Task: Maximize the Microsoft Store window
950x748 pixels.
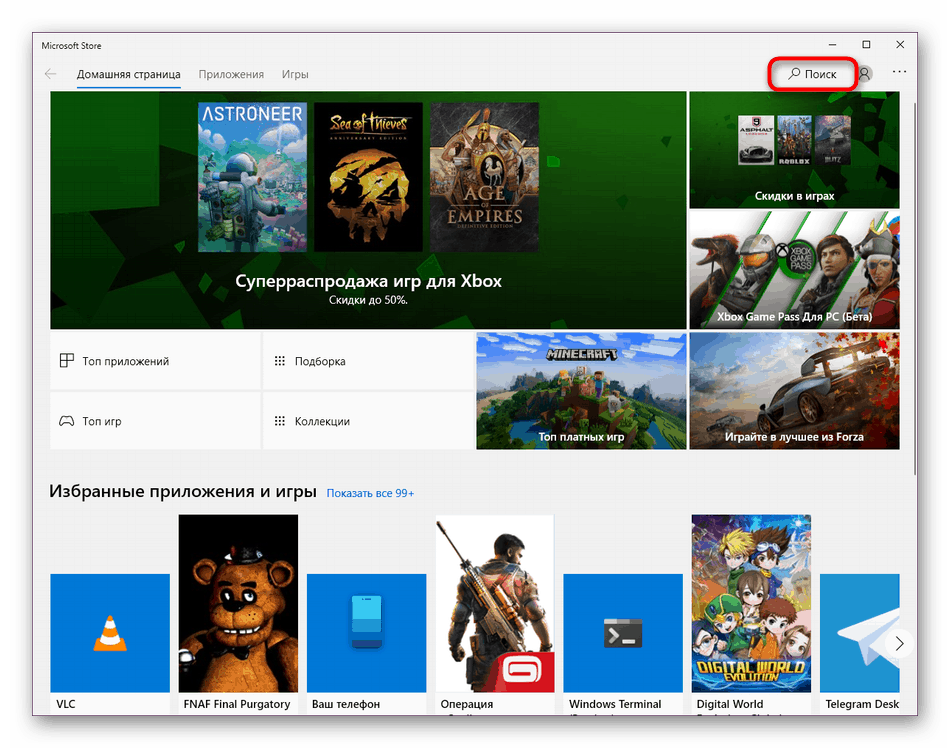Action: click(866, 45)
